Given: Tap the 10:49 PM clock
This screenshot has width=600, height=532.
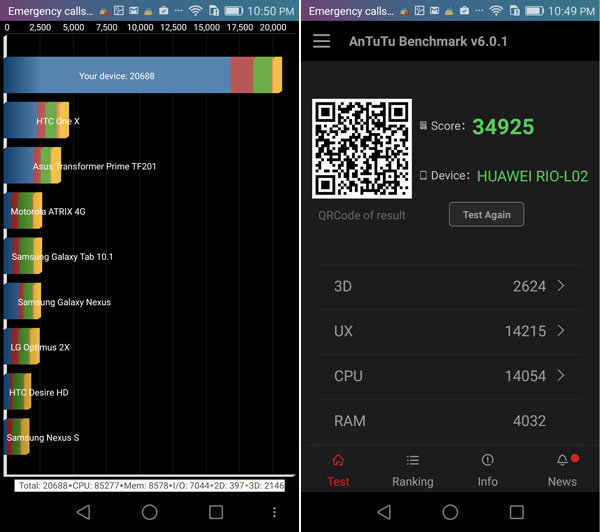Looking at the screenshot, I should 571,11.
